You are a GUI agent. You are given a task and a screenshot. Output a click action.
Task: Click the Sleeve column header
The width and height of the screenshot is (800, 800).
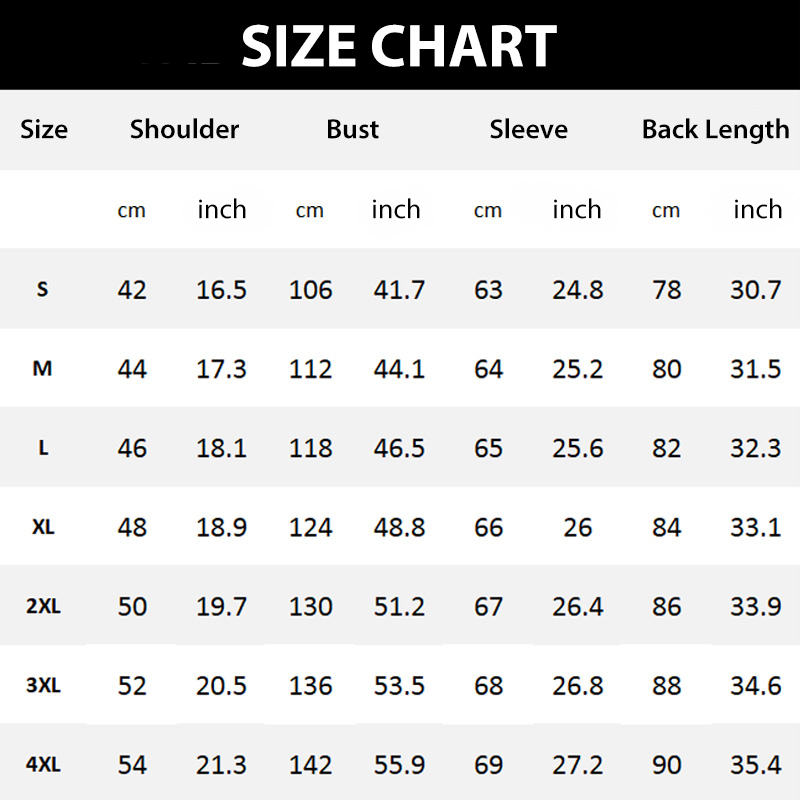click(529, 129)
